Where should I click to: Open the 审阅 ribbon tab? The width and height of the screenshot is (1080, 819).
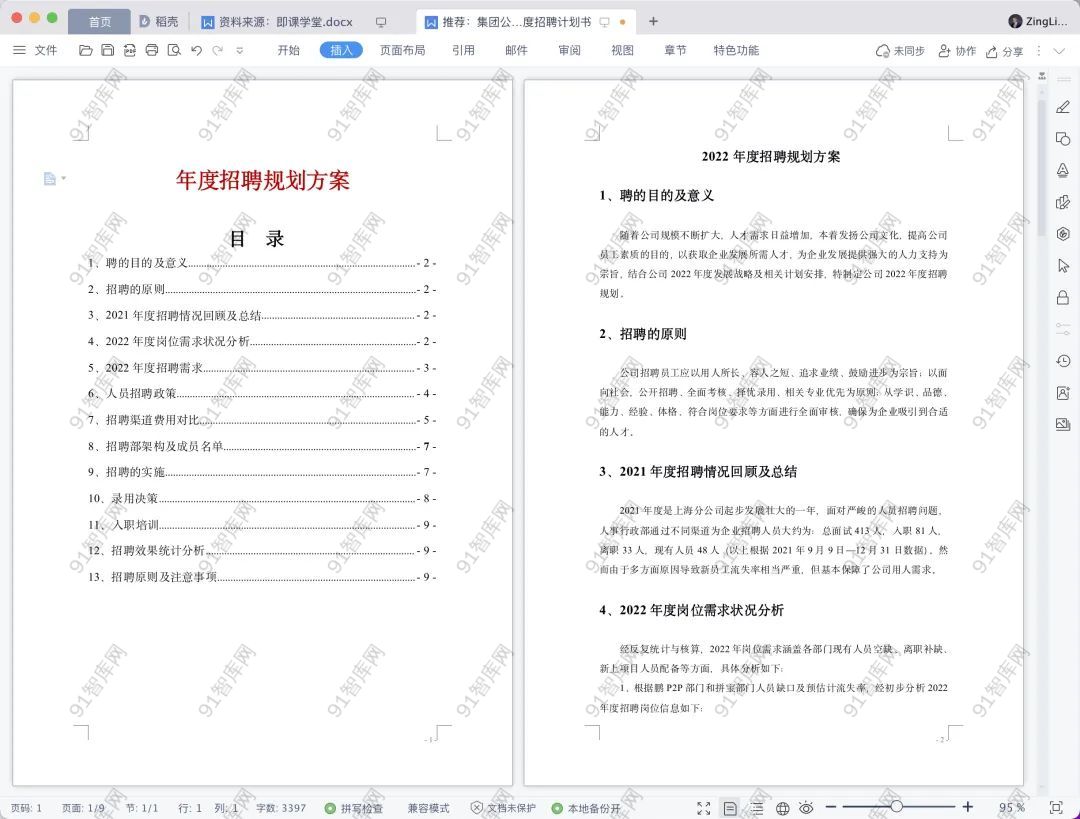pos(569,50)
